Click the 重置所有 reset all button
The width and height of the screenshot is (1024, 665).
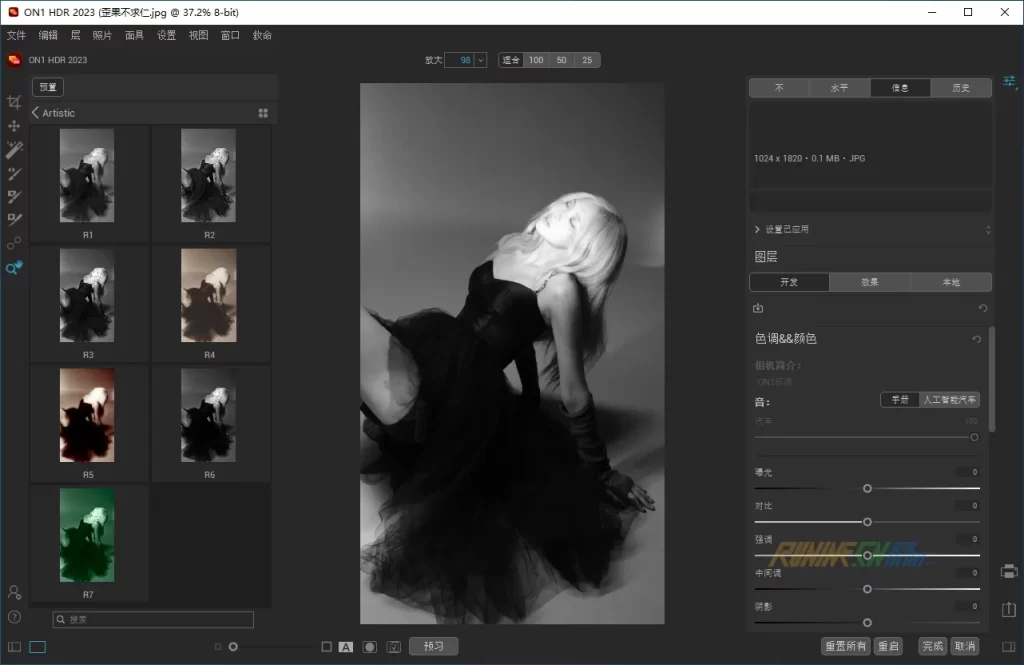tap(845, 647)
